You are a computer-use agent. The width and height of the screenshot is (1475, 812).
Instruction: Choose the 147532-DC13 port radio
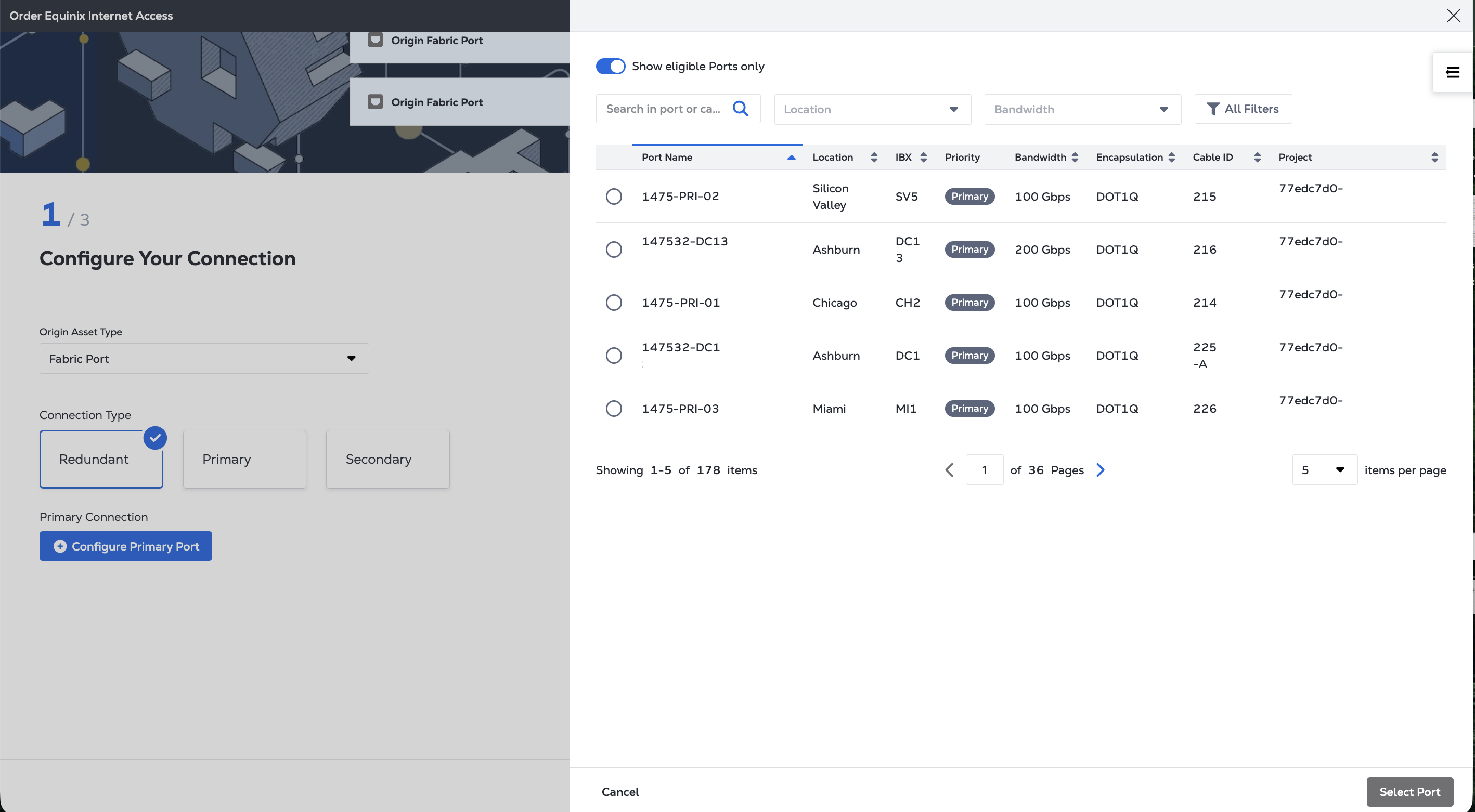[x=614, y=250]
